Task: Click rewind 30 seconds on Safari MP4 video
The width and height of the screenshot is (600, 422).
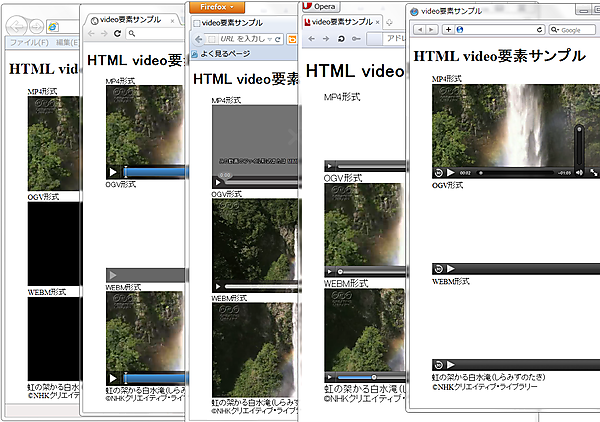Action: (x=439, y=173)
